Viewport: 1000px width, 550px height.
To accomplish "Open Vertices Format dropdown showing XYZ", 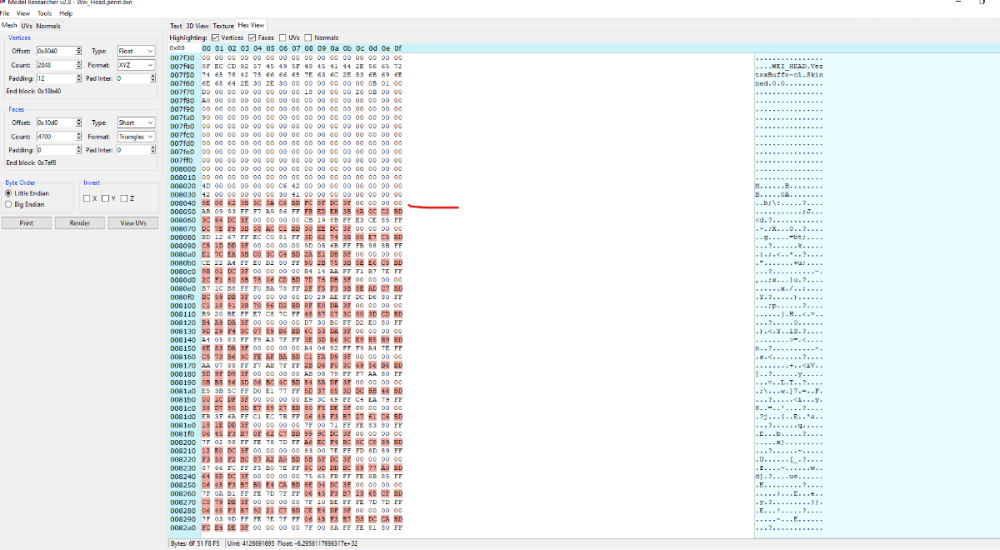I will [136, 65].
